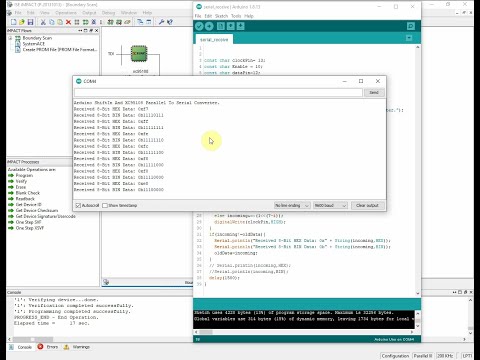
Task: Click the wrench icon in iMPACT toolbar
Action: click(161, 22)
